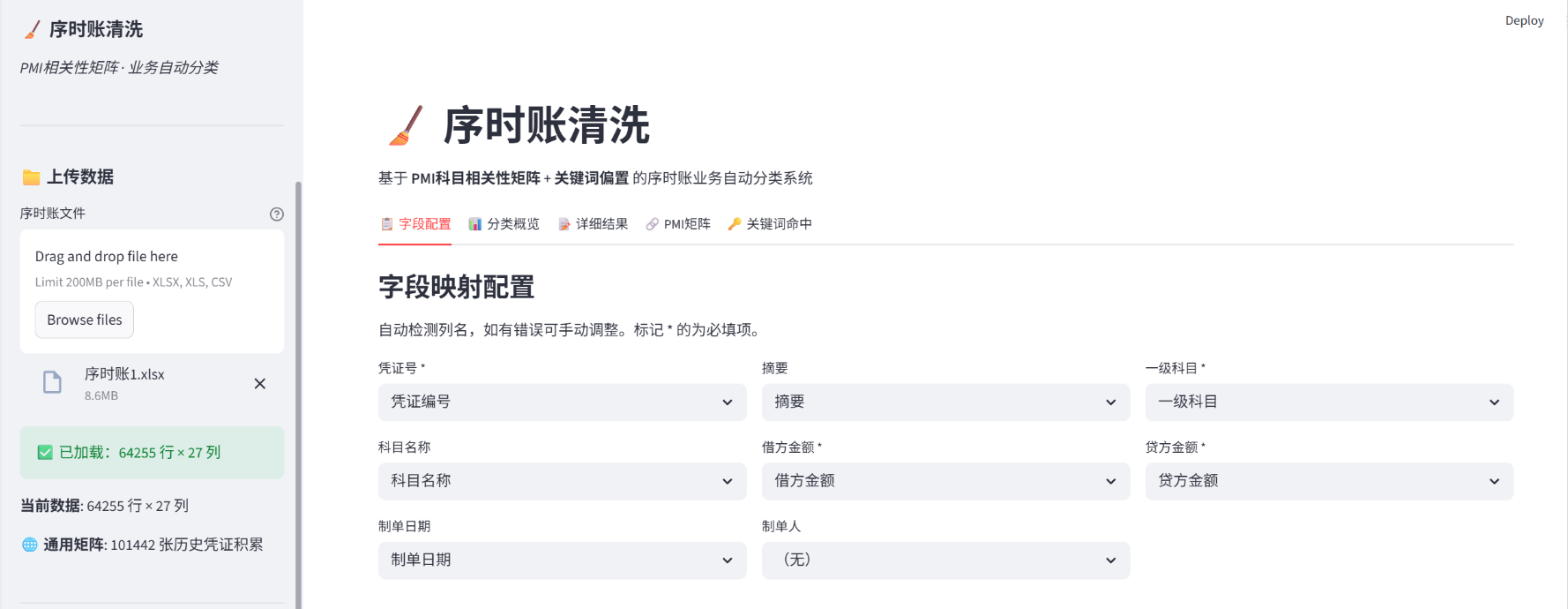
Task: Remove uploaded file 序时账1.xlsx
Action: (260, 383)
